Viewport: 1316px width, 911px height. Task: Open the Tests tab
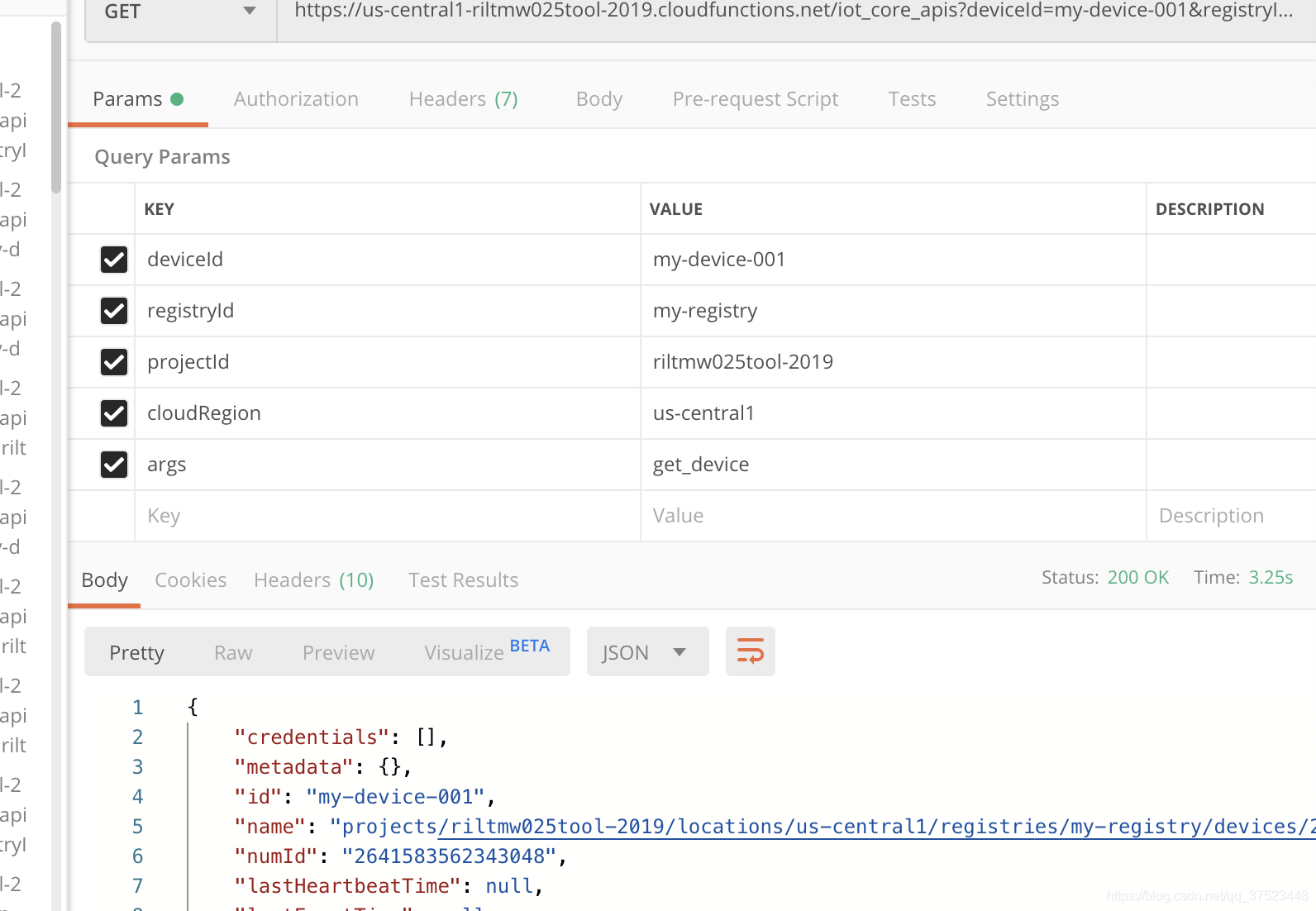(x=912, y=99)
